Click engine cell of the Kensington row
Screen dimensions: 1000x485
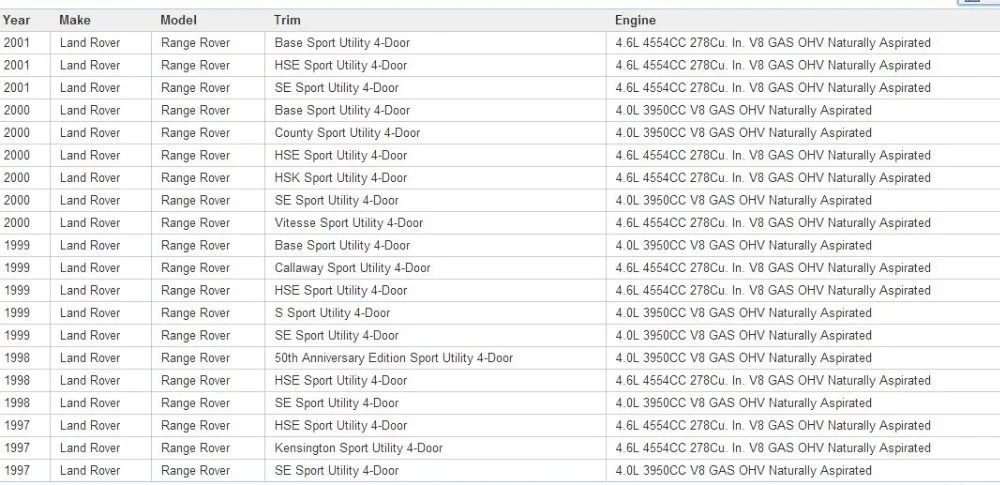pyautogui.click(x=773, y=448)
